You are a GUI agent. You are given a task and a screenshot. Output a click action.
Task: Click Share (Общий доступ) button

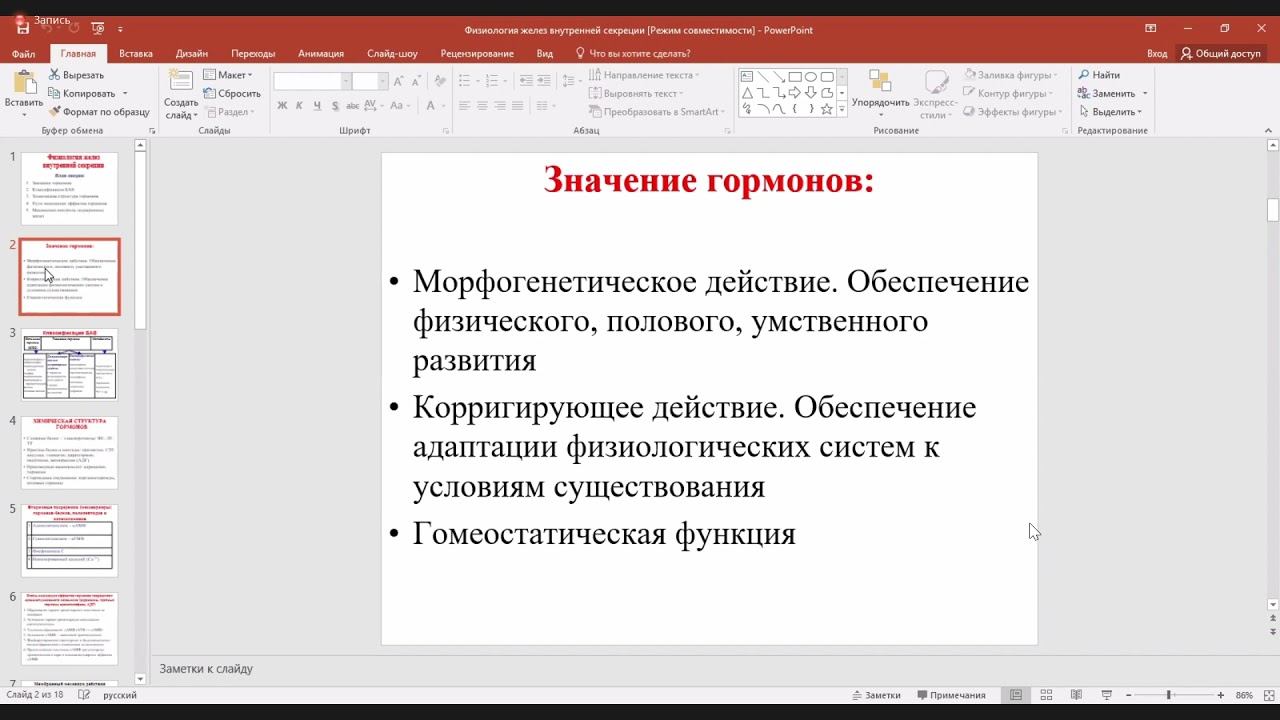point(1220,54)
